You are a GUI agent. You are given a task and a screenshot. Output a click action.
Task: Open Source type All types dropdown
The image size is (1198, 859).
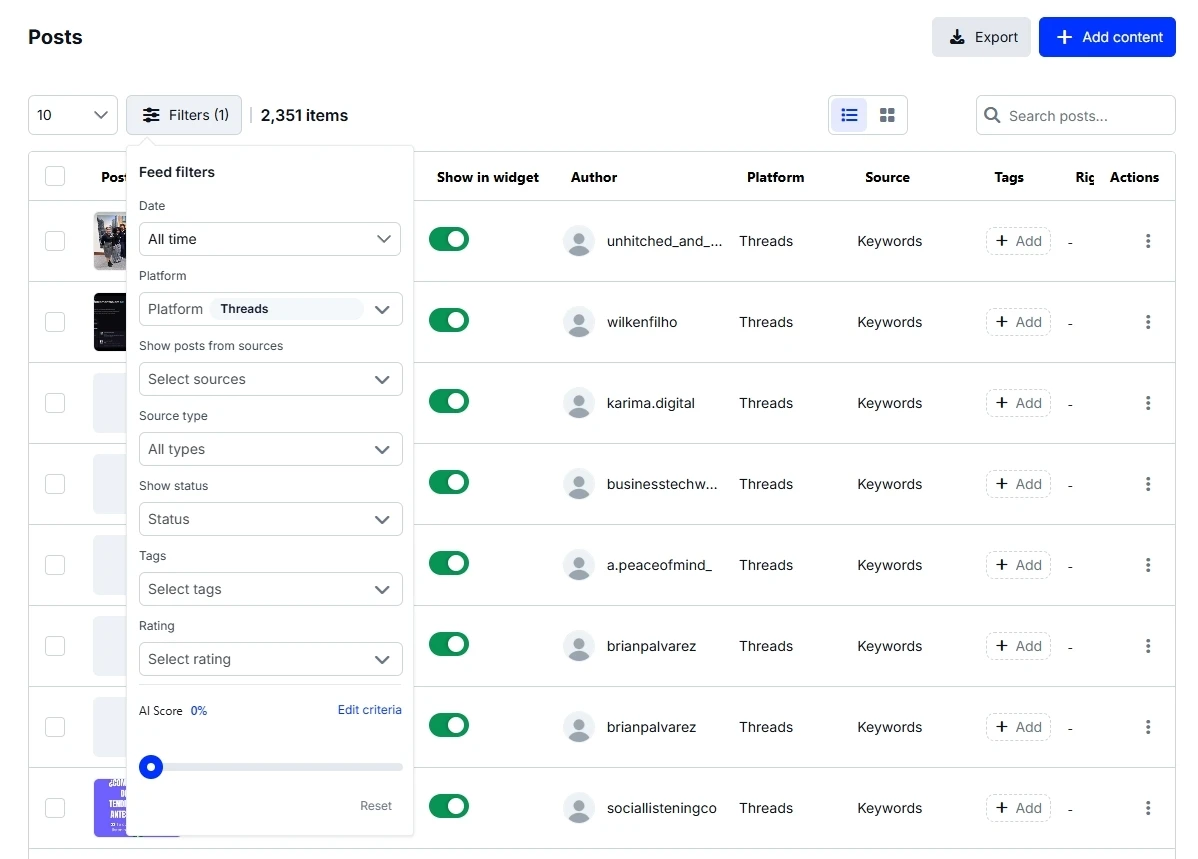[x=270, y=449]
